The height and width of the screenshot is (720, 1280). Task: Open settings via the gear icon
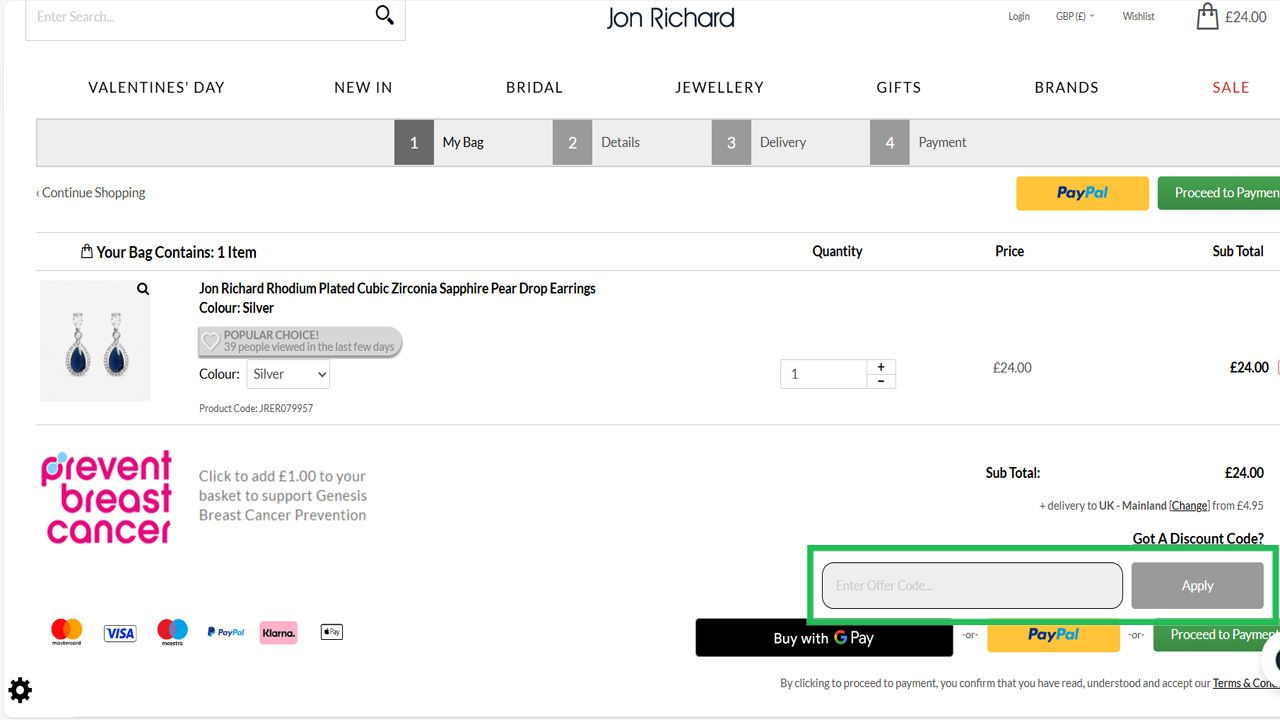(x=20, y=690)
